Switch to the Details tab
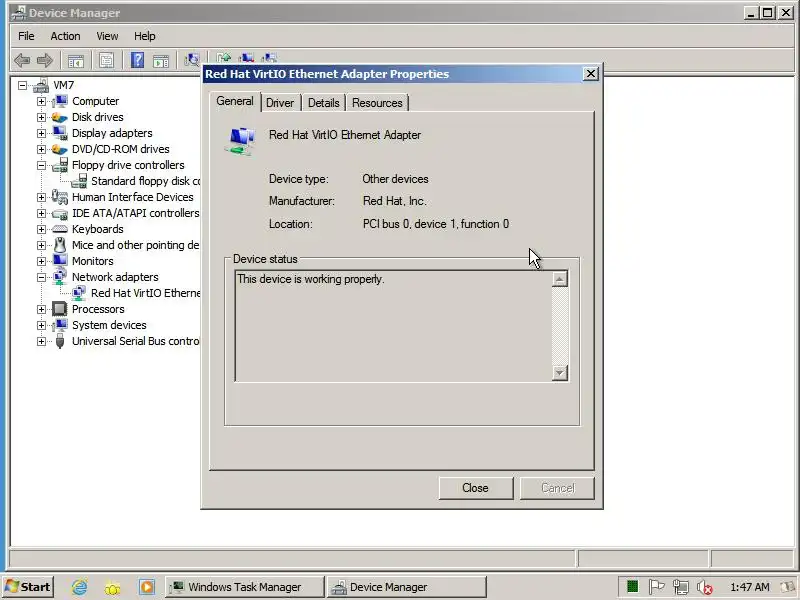The height and width of the screenshot is (600, 800). click(323, 103)
